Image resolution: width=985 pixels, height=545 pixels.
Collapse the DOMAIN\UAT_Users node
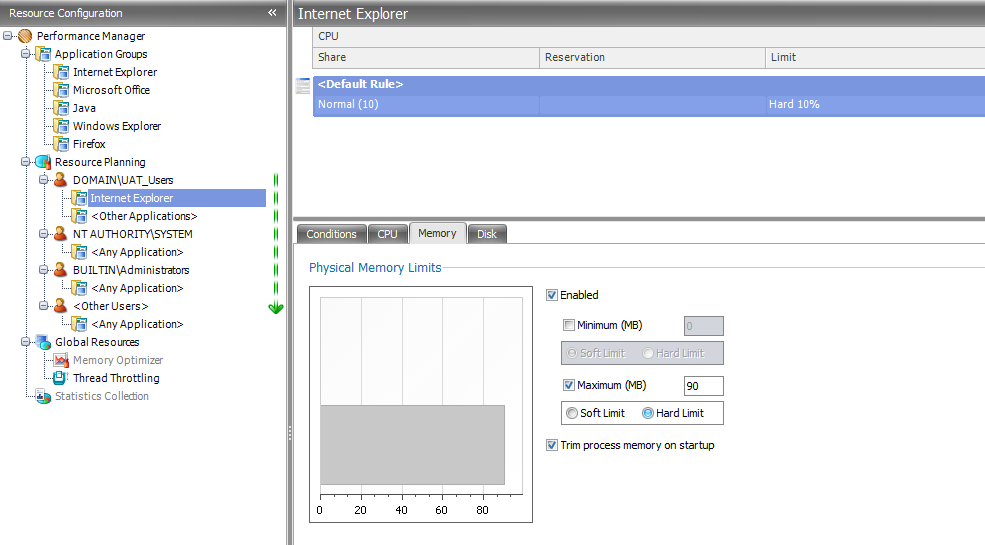click(x=43, y=180)
